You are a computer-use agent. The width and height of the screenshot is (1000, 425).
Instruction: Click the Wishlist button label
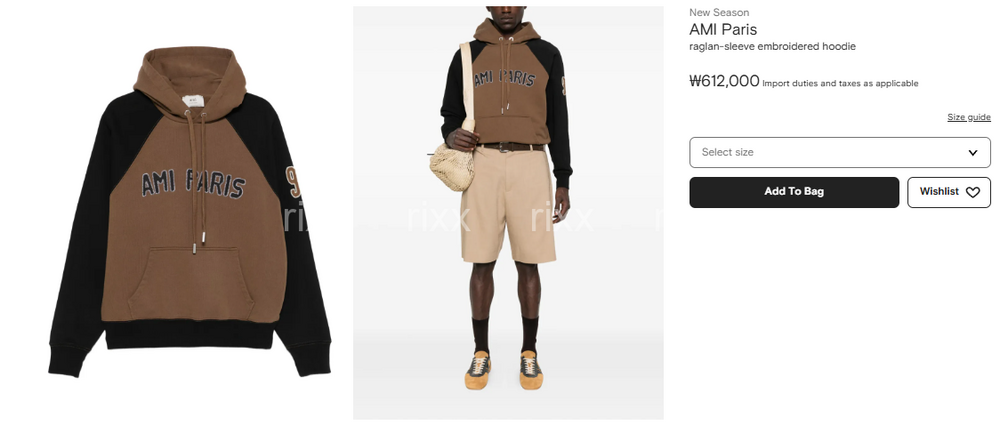(x=939, y=191)
